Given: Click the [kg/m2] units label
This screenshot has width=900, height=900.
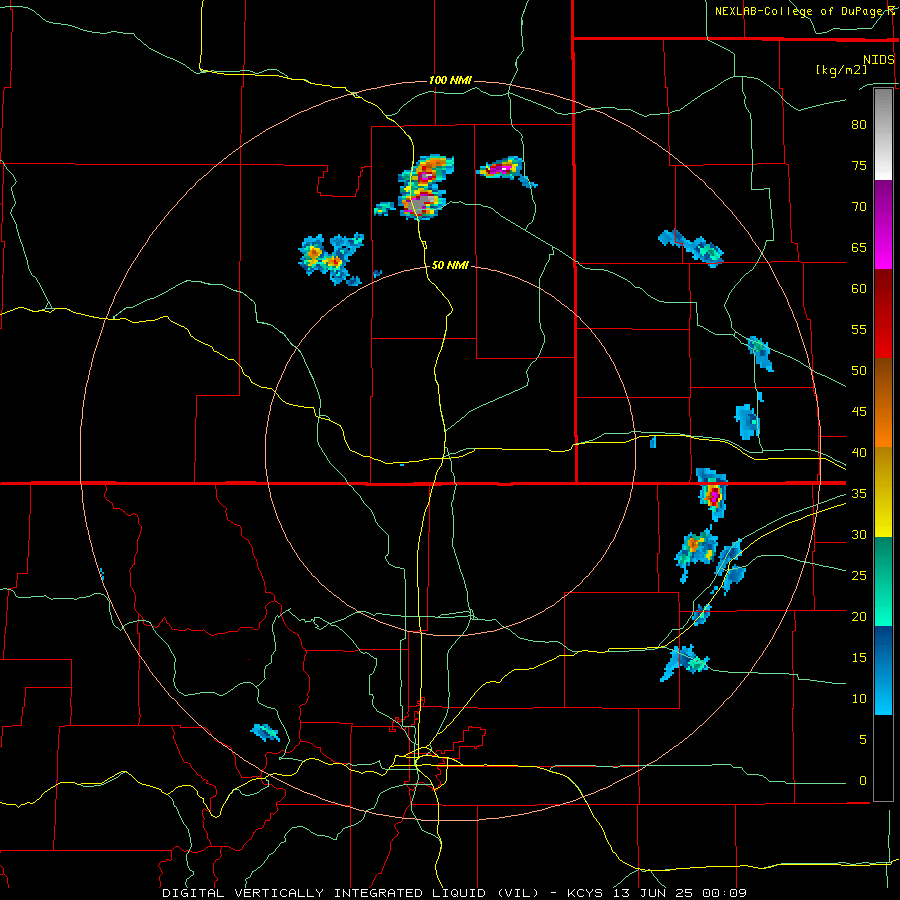Looking at the screenshot, I should (x=841, y=70).
